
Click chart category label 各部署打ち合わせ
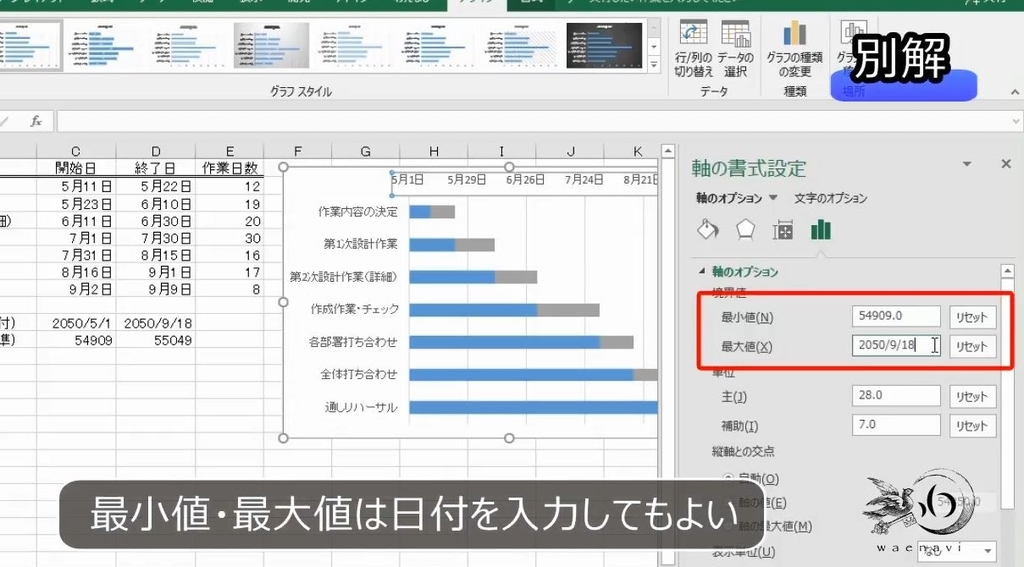[353, 342]
